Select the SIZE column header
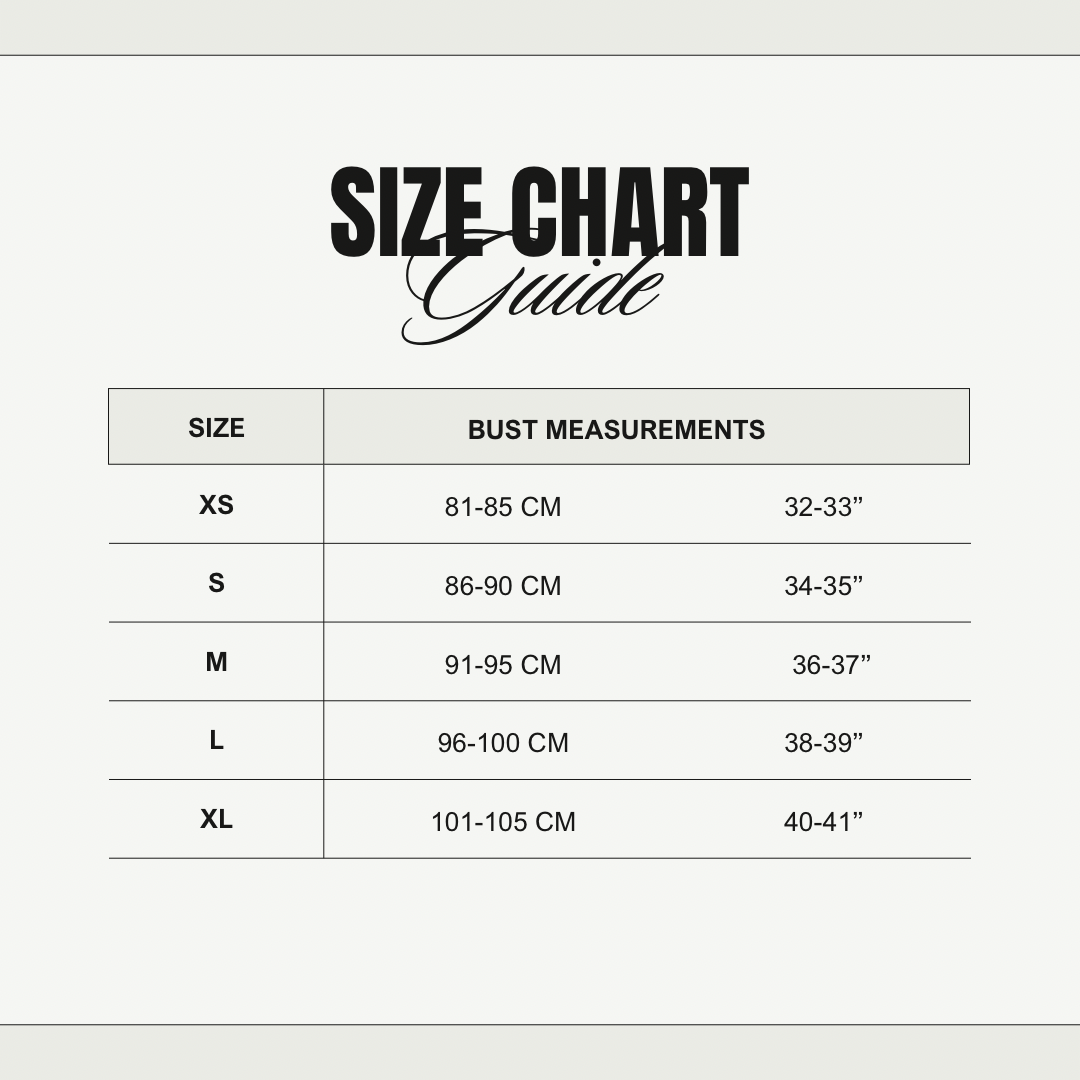The image size is (1080, 1080). [216, 428]
